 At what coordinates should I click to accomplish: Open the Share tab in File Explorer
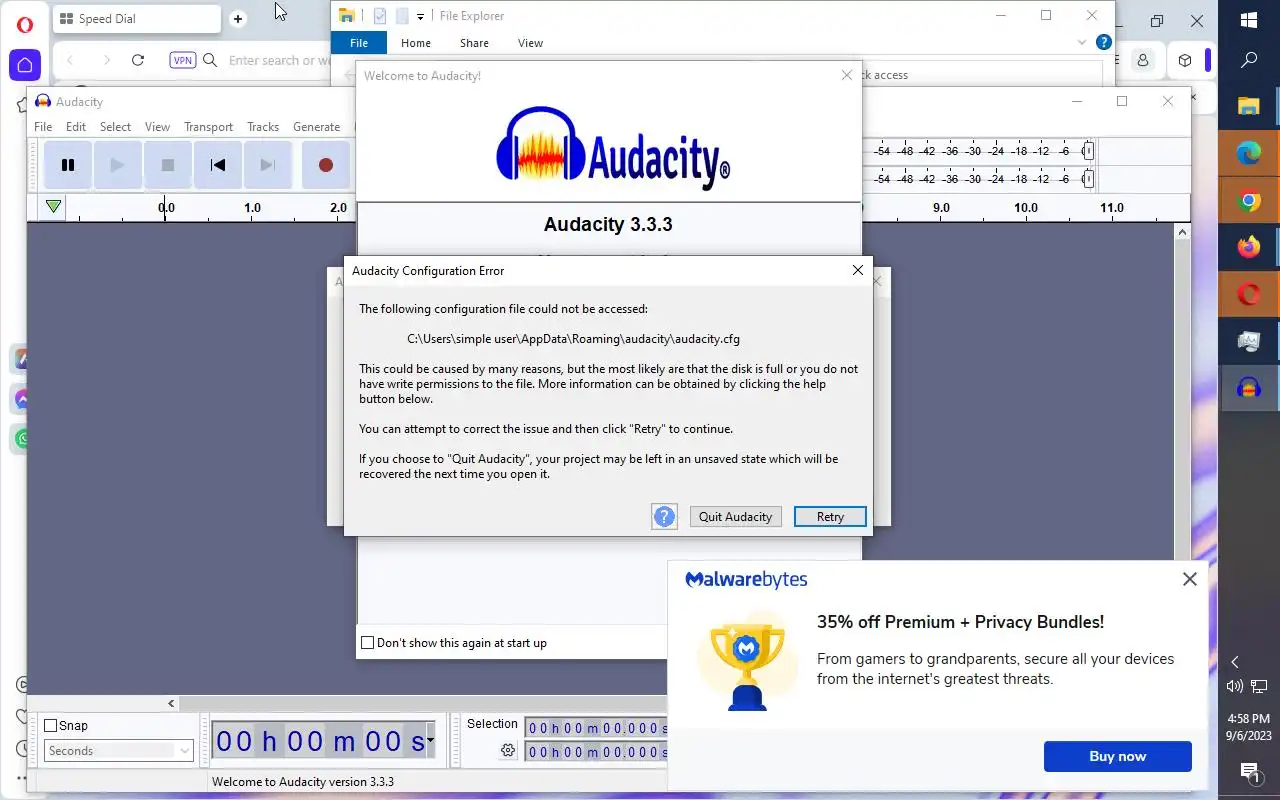pyautogui.click(x=474, y=43)
